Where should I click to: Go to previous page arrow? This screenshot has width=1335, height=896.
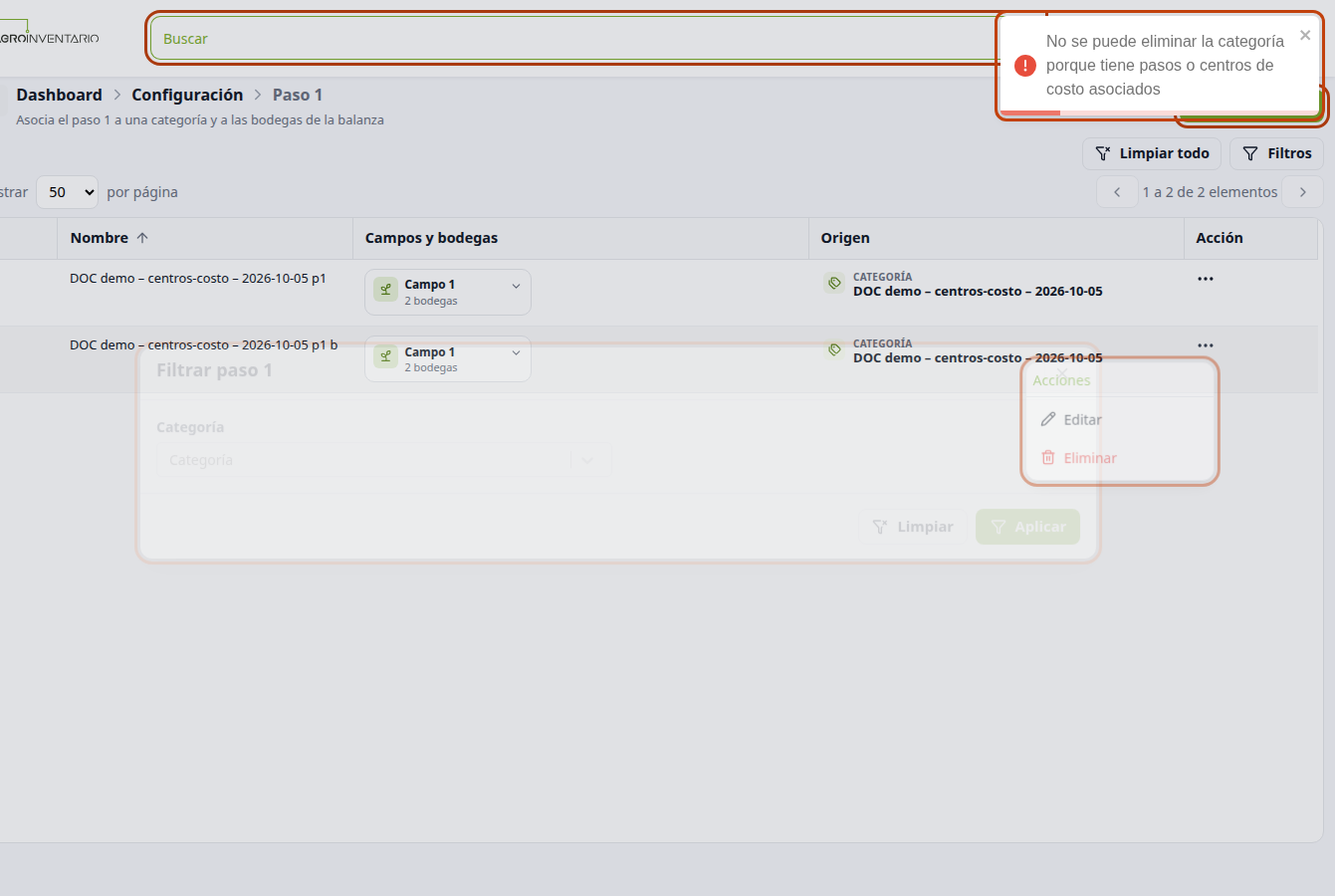[x=1117, y=192]
